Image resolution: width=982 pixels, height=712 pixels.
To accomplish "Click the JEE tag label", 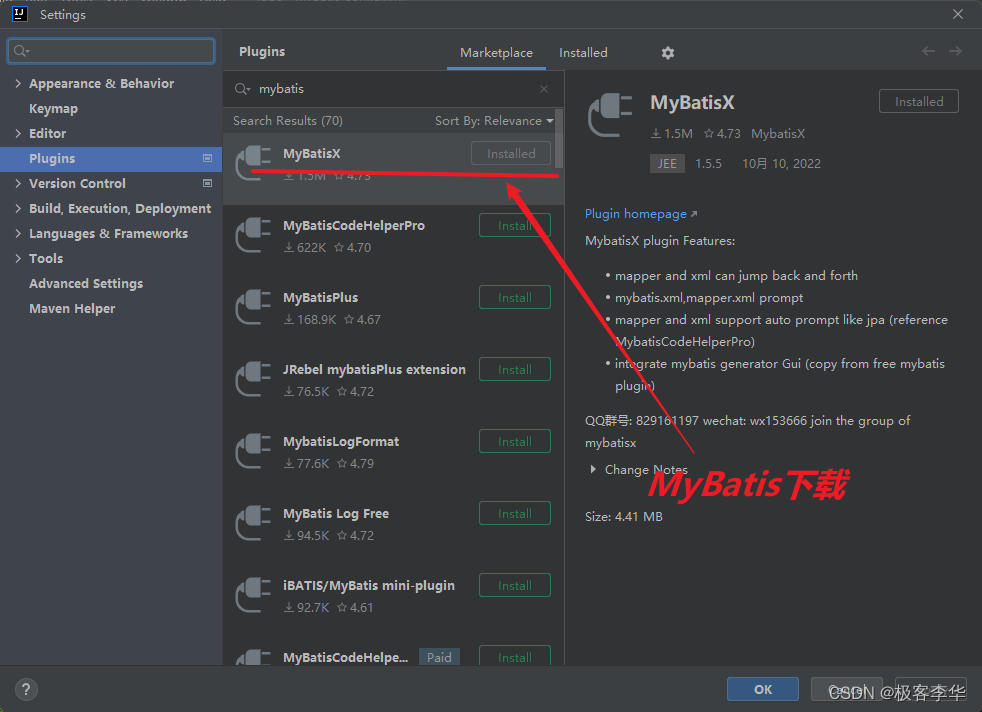I will pos(667,163).
